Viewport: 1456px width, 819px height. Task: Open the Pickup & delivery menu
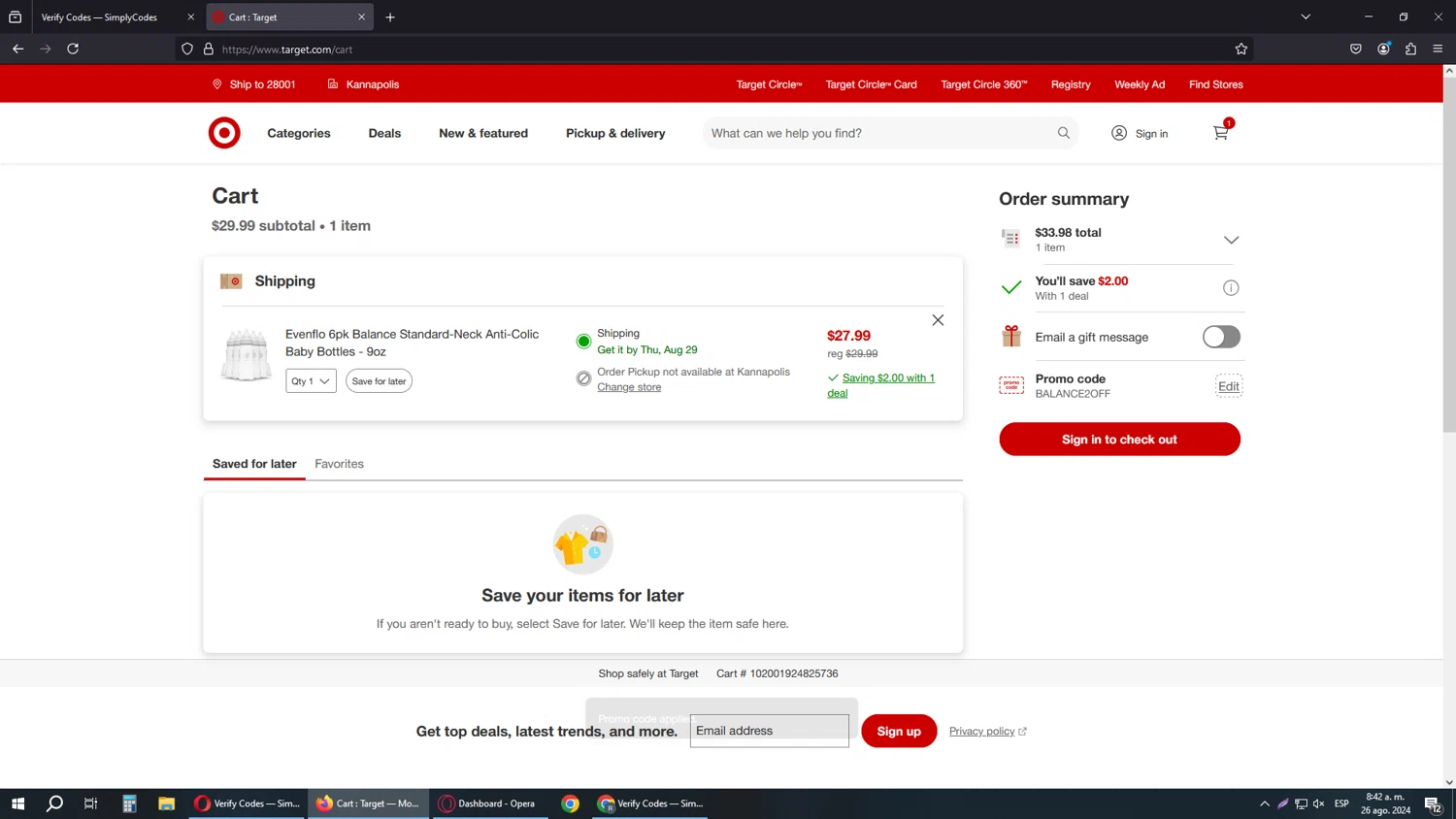(x=615, y=134)
